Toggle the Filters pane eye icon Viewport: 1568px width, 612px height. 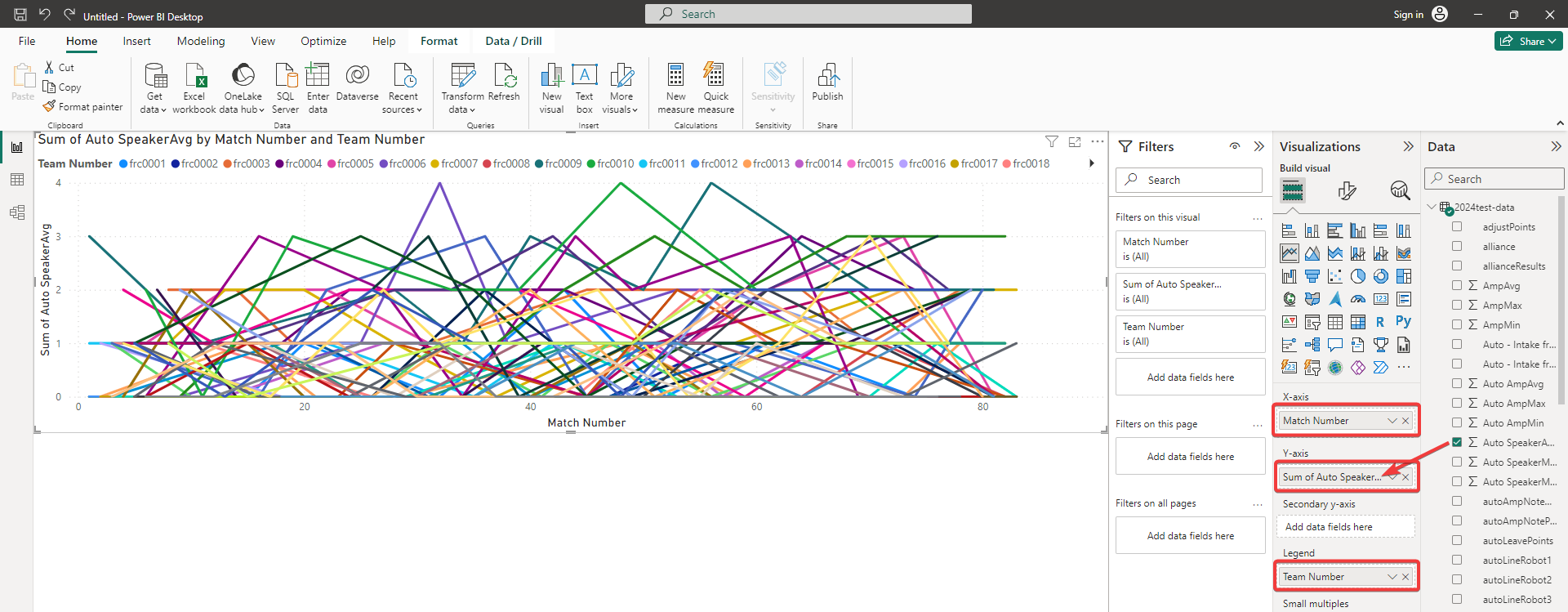[x=1235, y=146]
